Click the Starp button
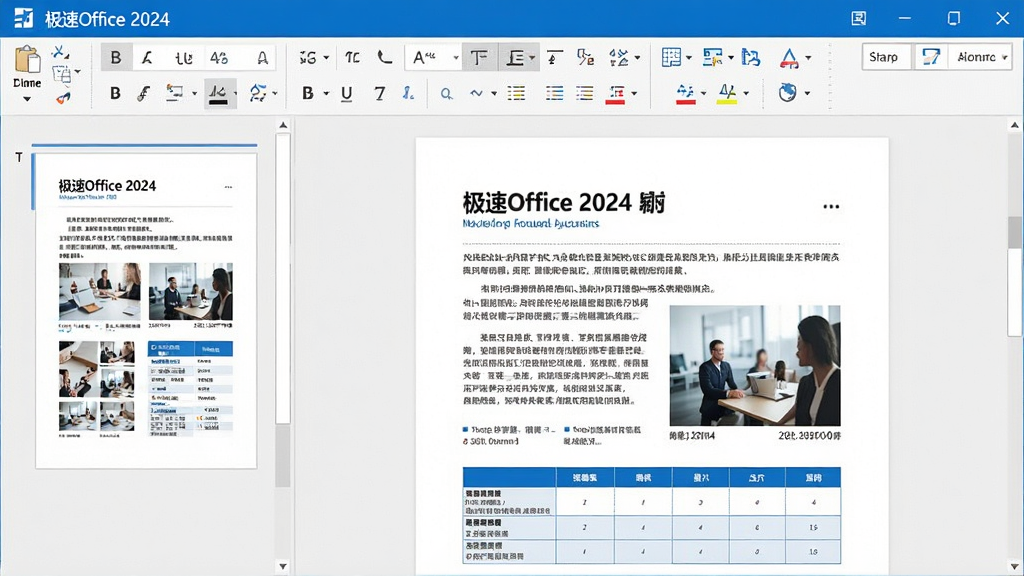Image resolution: width=1024 pixels, height=576 pixels. pos(884,57)
